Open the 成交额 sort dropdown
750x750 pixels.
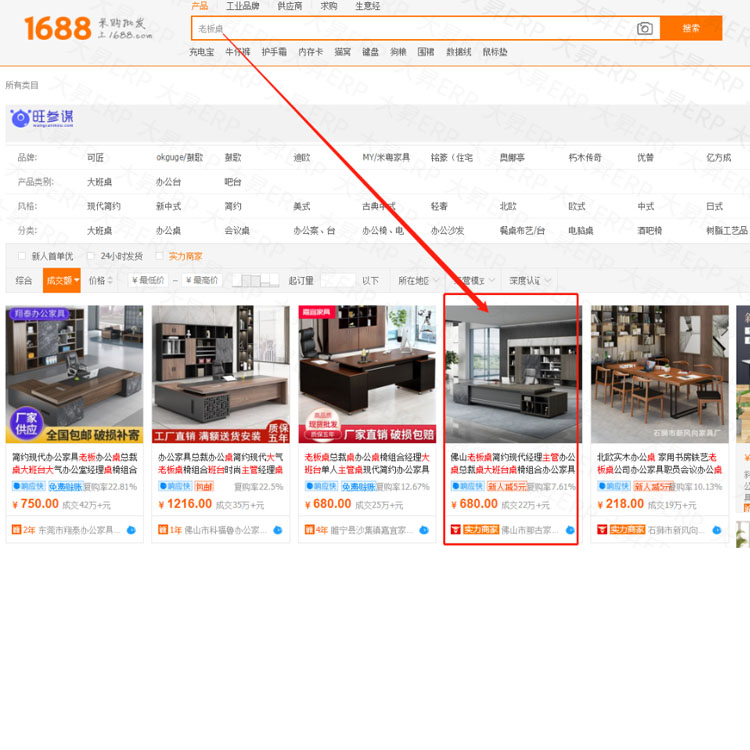(x=62, y=281)
